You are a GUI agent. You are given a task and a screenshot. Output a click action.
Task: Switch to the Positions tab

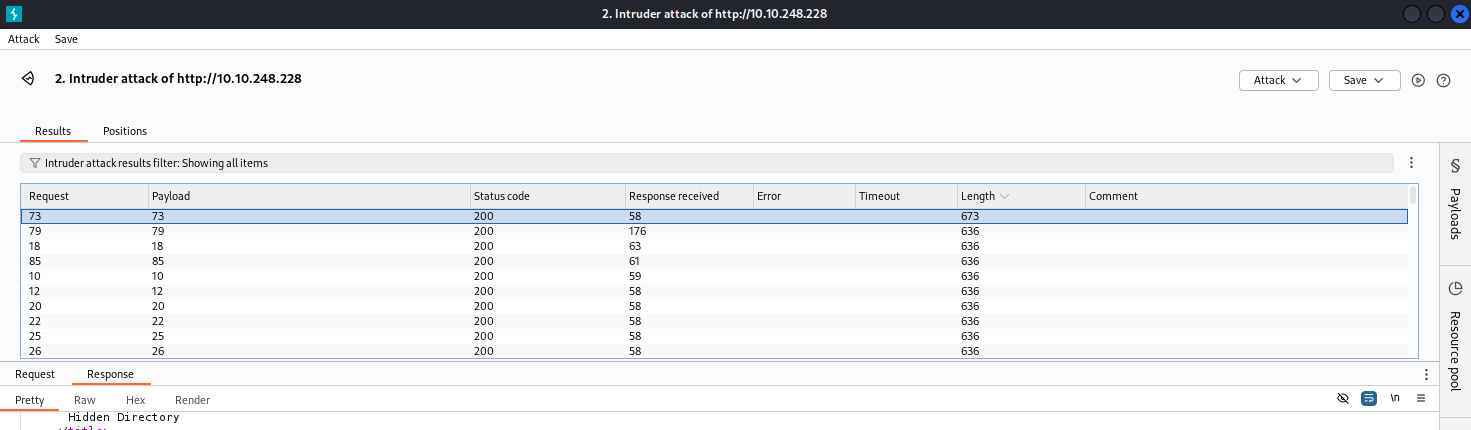click(125, 131)
